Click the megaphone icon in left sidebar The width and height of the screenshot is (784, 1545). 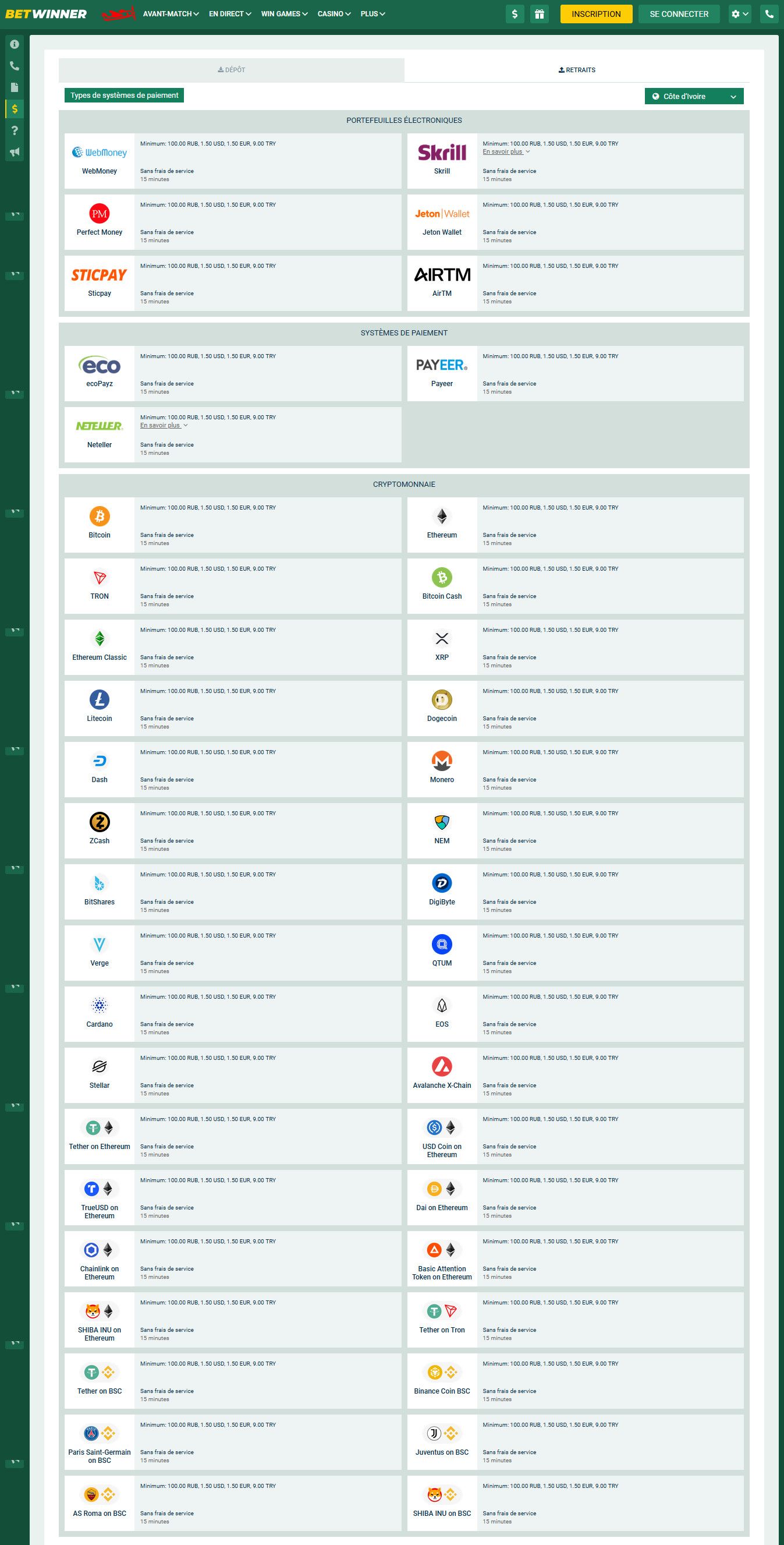tap(15, 153)
